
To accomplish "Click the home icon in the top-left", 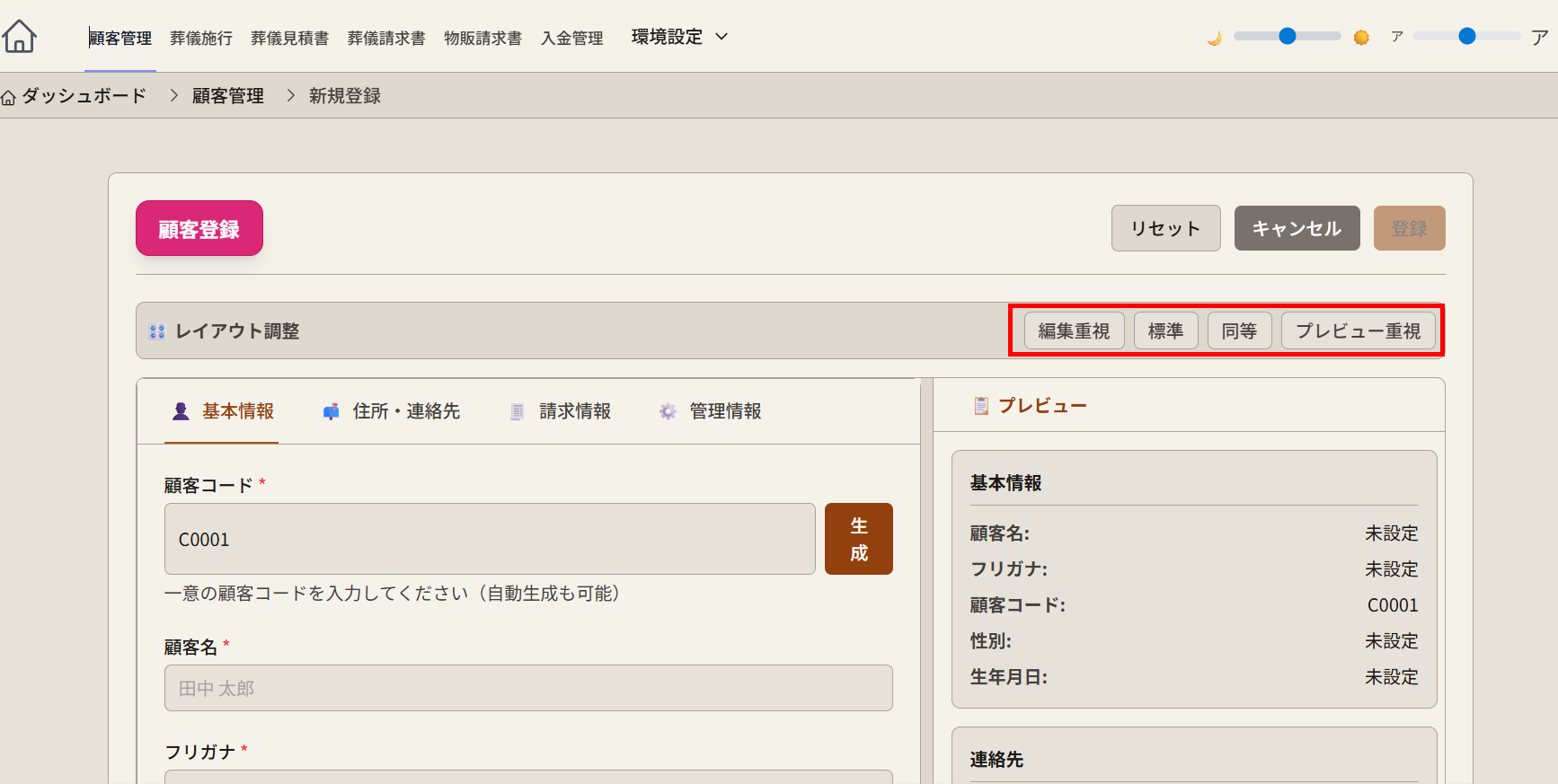I will tap(19, 37).
